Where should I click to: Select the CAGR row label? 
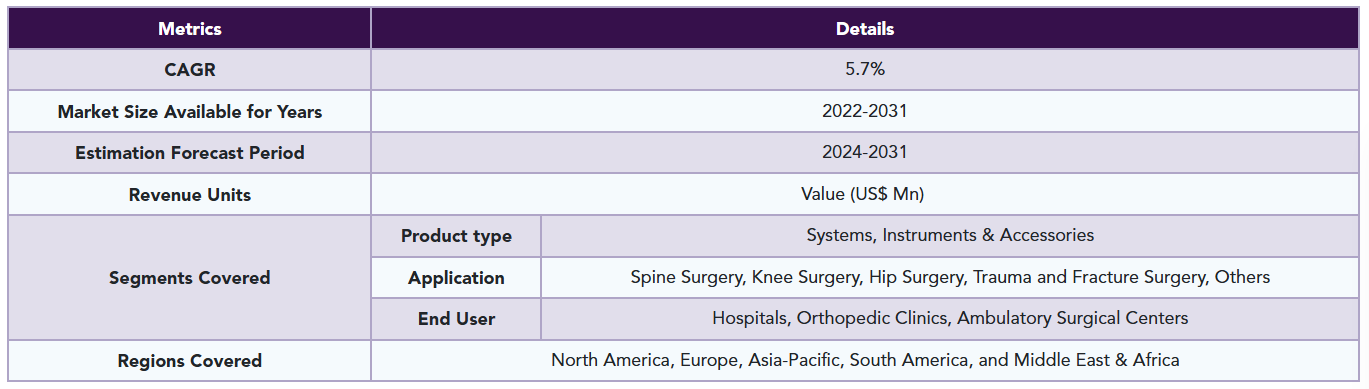click(190, 70)
